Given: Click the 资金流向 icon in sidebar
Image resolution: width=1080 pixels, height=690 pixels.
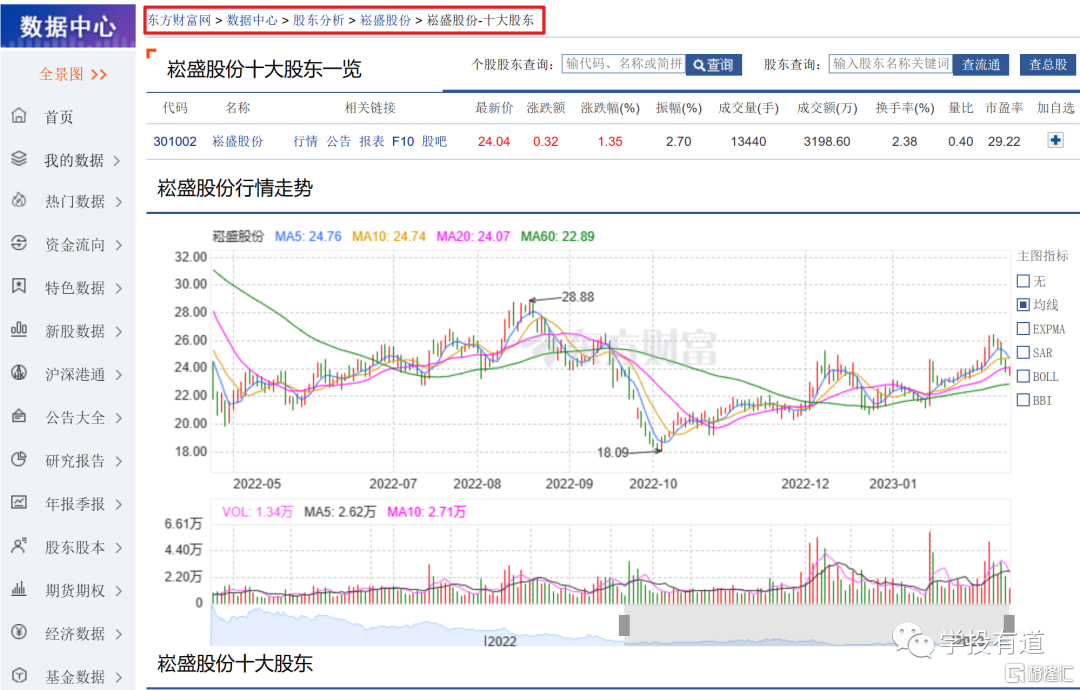Looking at the screenshot, I should [x=19, y=243].
